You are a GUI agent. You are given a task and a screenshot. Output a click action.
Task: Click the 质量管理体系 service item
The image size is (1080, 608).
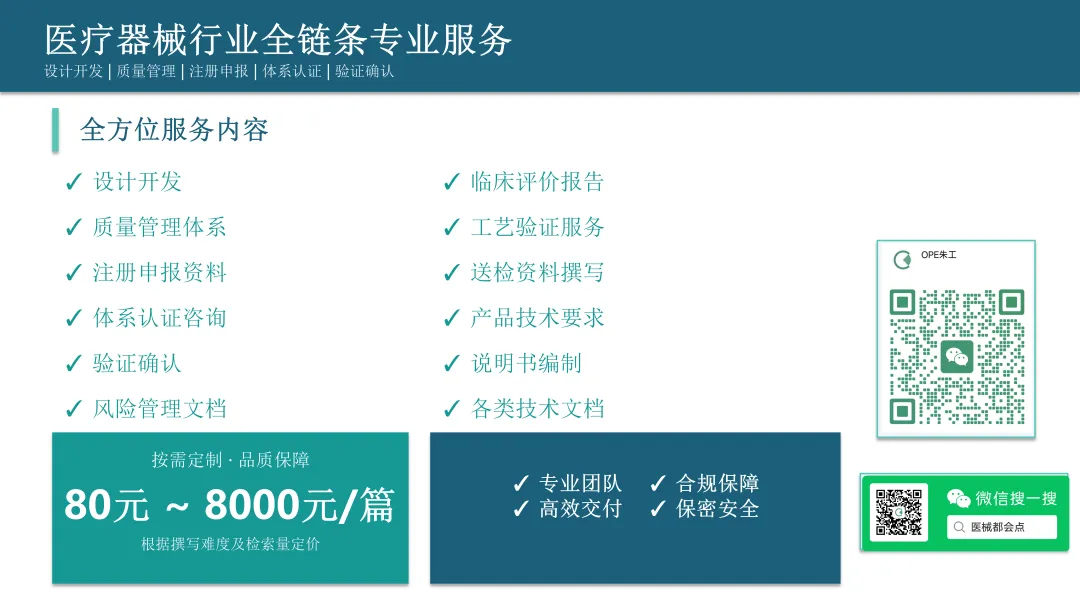click(160, 227)
